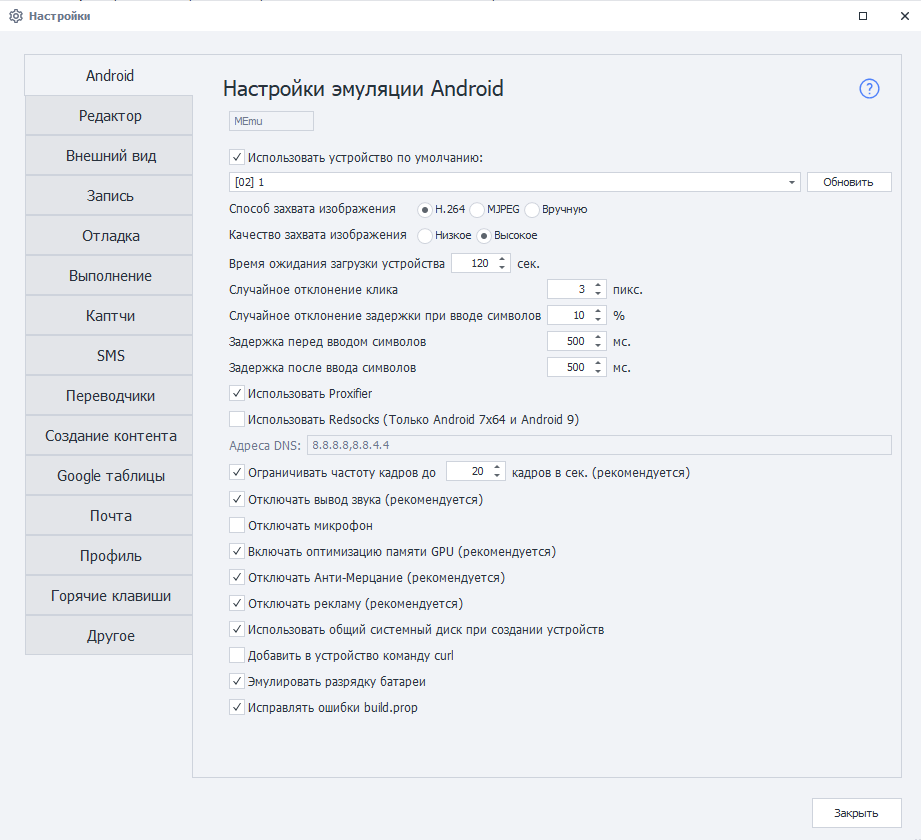Select the Вручную capture option

[x=532, y=209]
